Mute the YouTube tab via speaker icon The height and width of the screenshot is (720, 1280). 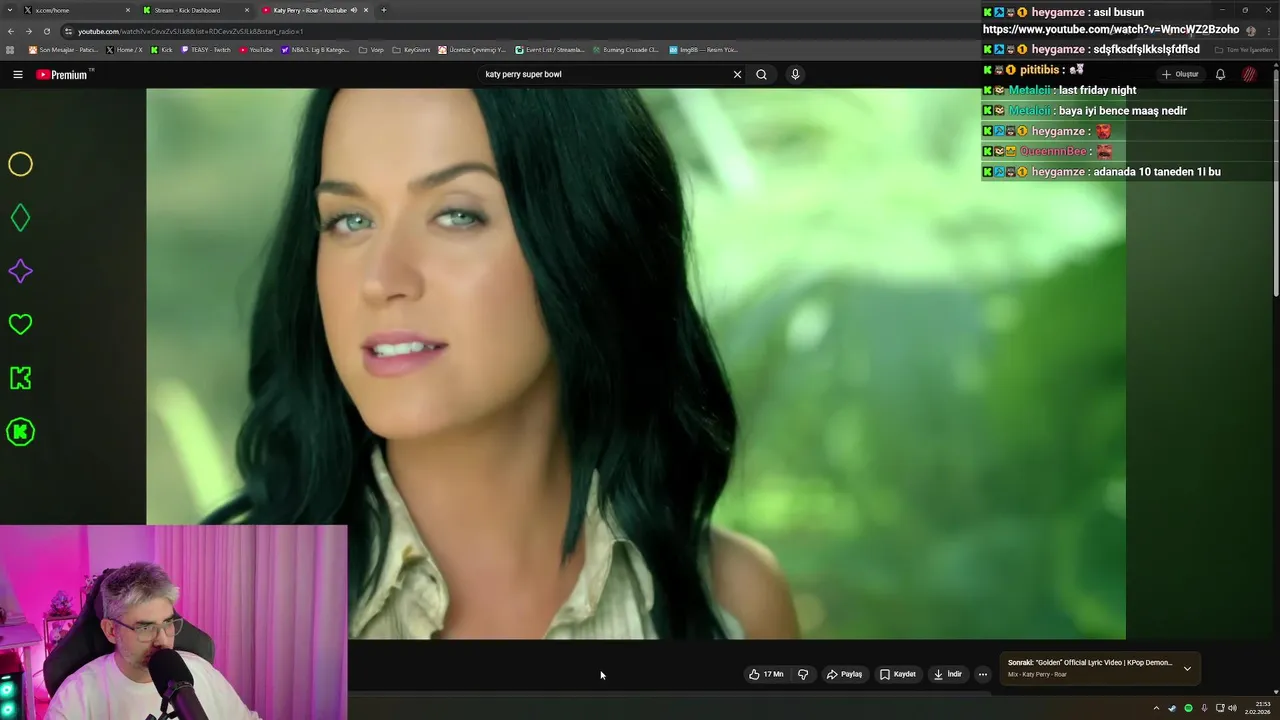[354, 10]
